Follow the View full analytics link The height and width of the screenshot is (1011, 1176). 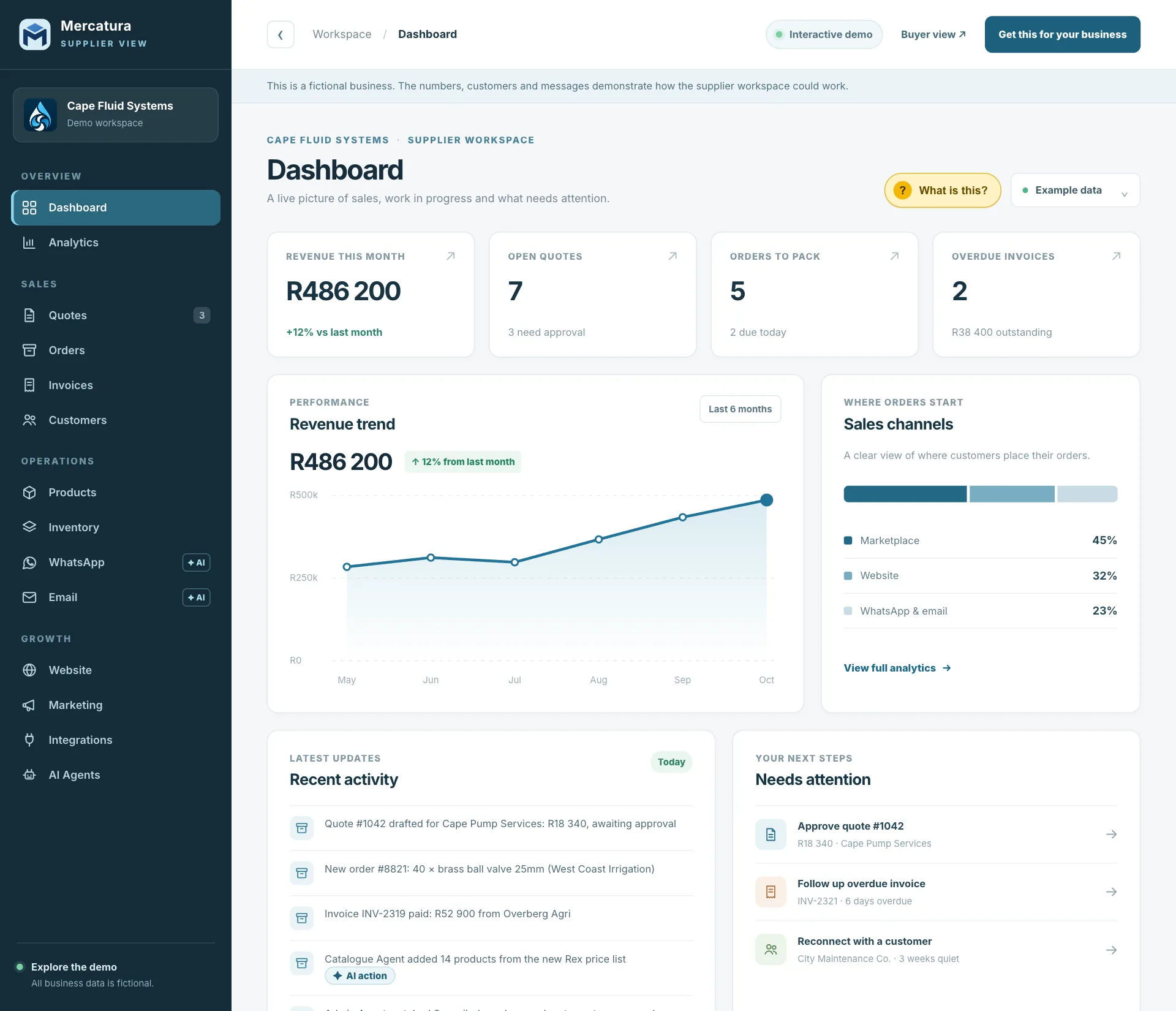pos(897,668)
